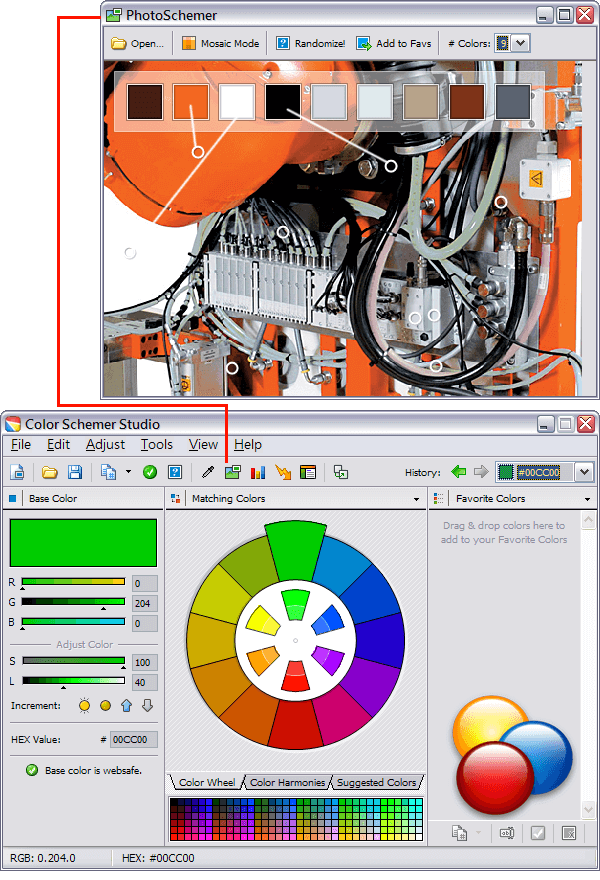Click the favorites copy color icon
This screenshot has height=880, width=600.
[460, 833]
